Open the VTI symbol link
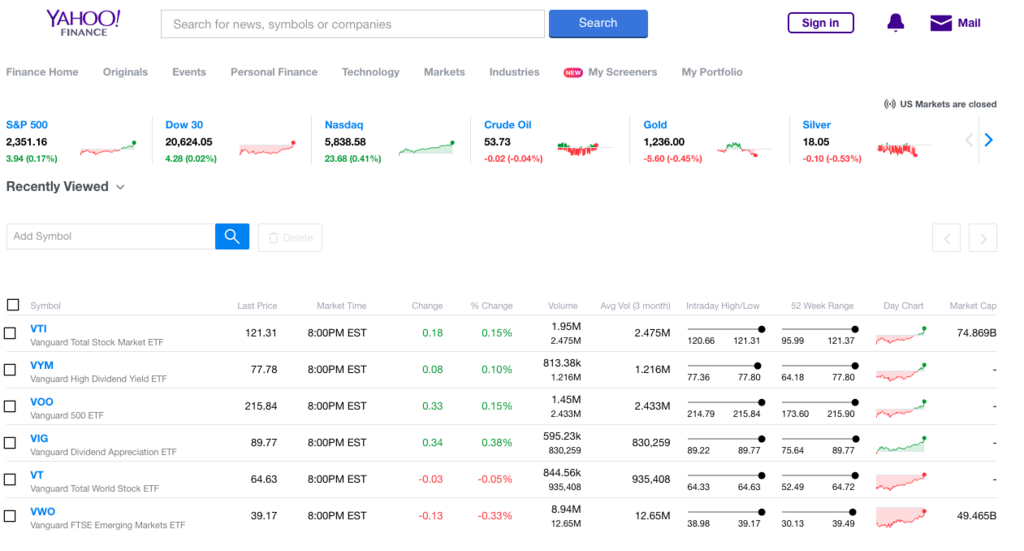Viewport: 1024px width, 551px height. [x=39, y=329]
